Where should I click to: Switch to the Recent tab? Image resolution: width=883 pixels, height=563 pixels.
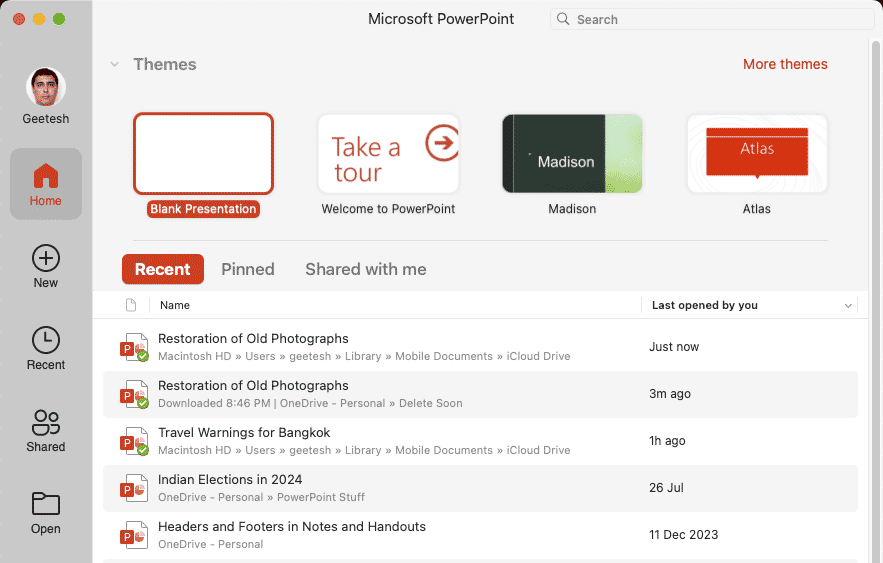pyautogui.click(x=163, y=269)
